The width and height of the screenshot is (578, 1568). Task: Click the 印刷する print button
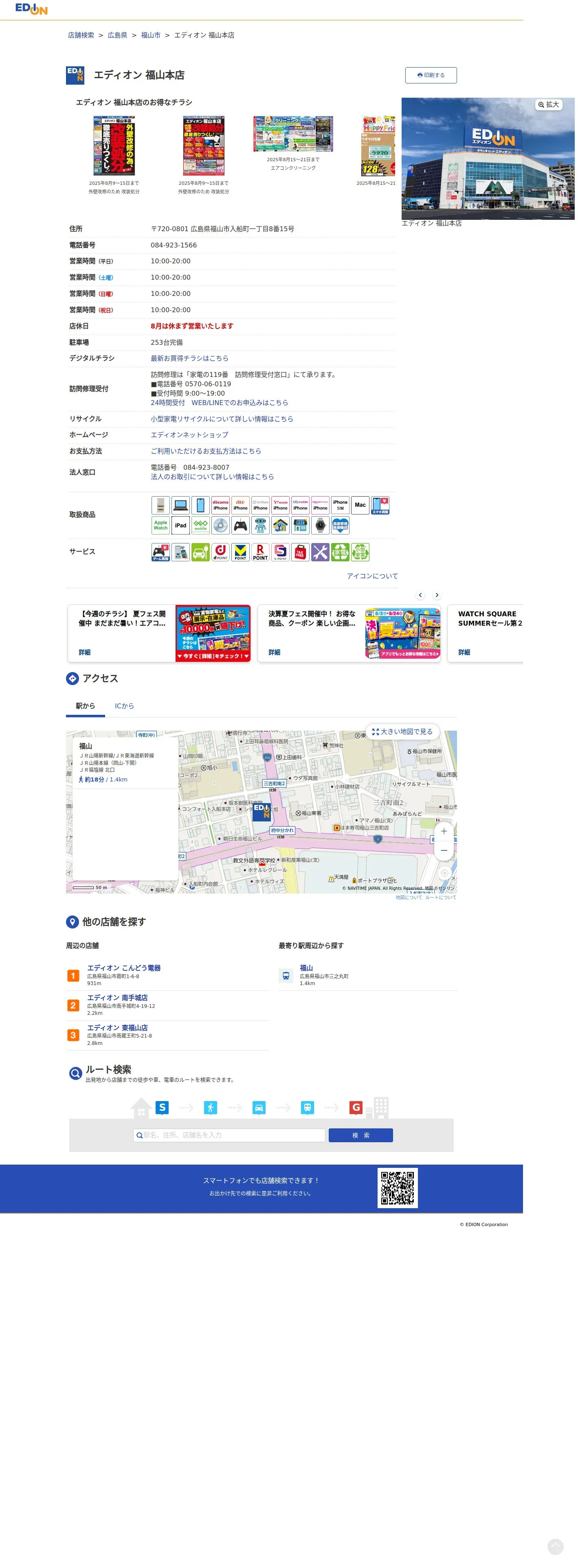[x=431, y=75]
